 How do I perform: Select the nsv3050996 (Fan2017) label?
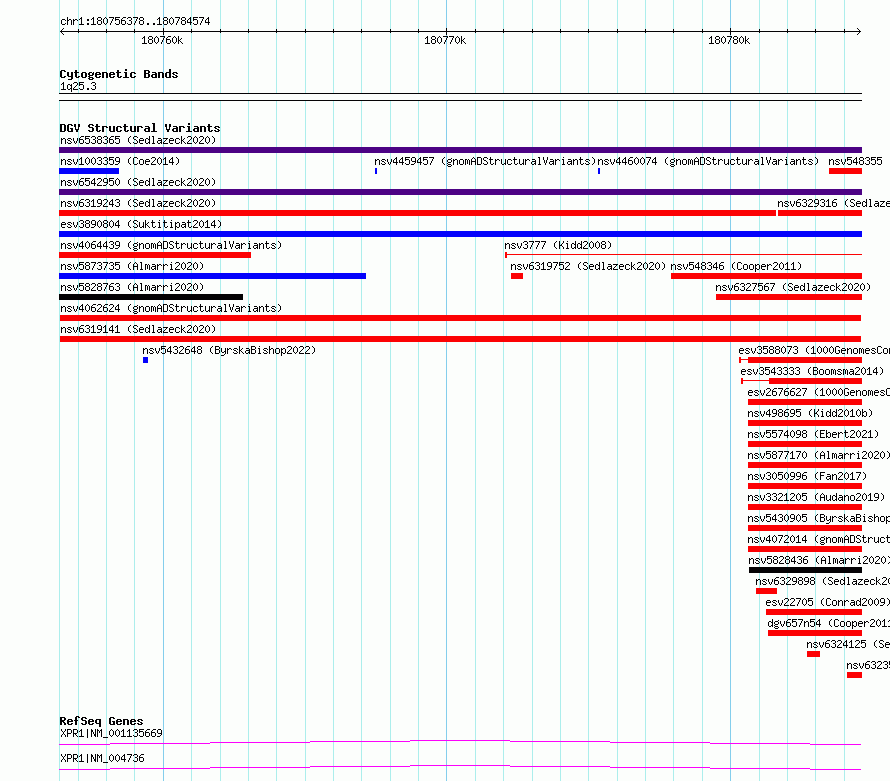(x=807, y=476)
